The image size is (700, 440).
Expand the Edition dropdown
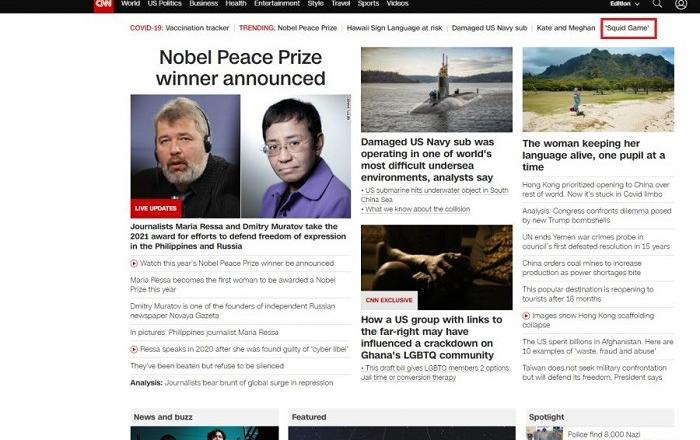point(625,4)
